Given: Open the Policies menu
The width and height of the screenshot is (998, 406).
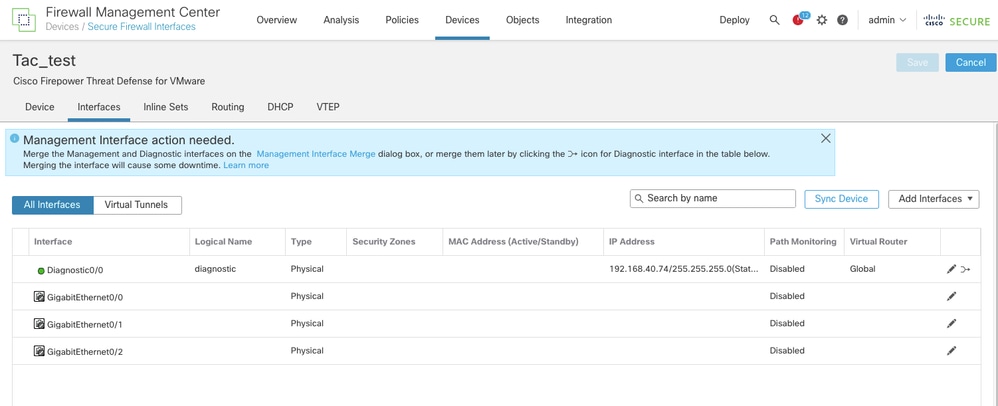Looking at the screenshot, I should (402, 20).
